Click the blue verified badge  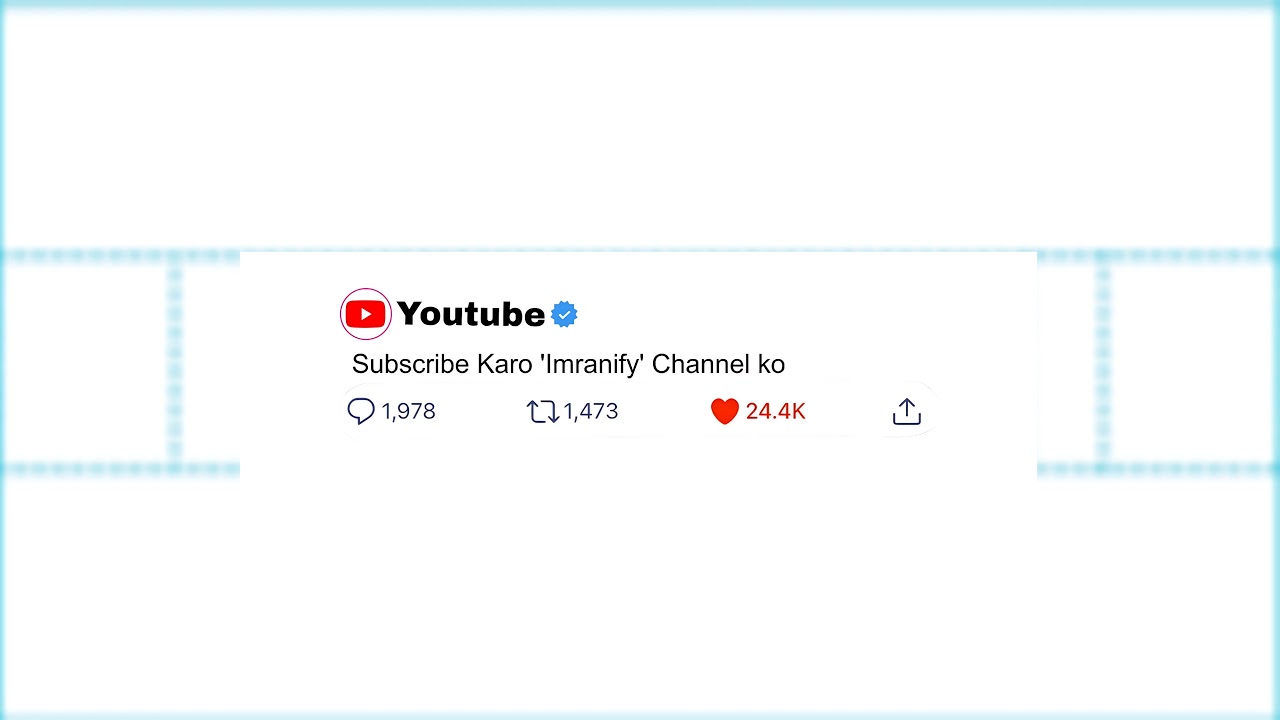(x=564, y=315)
